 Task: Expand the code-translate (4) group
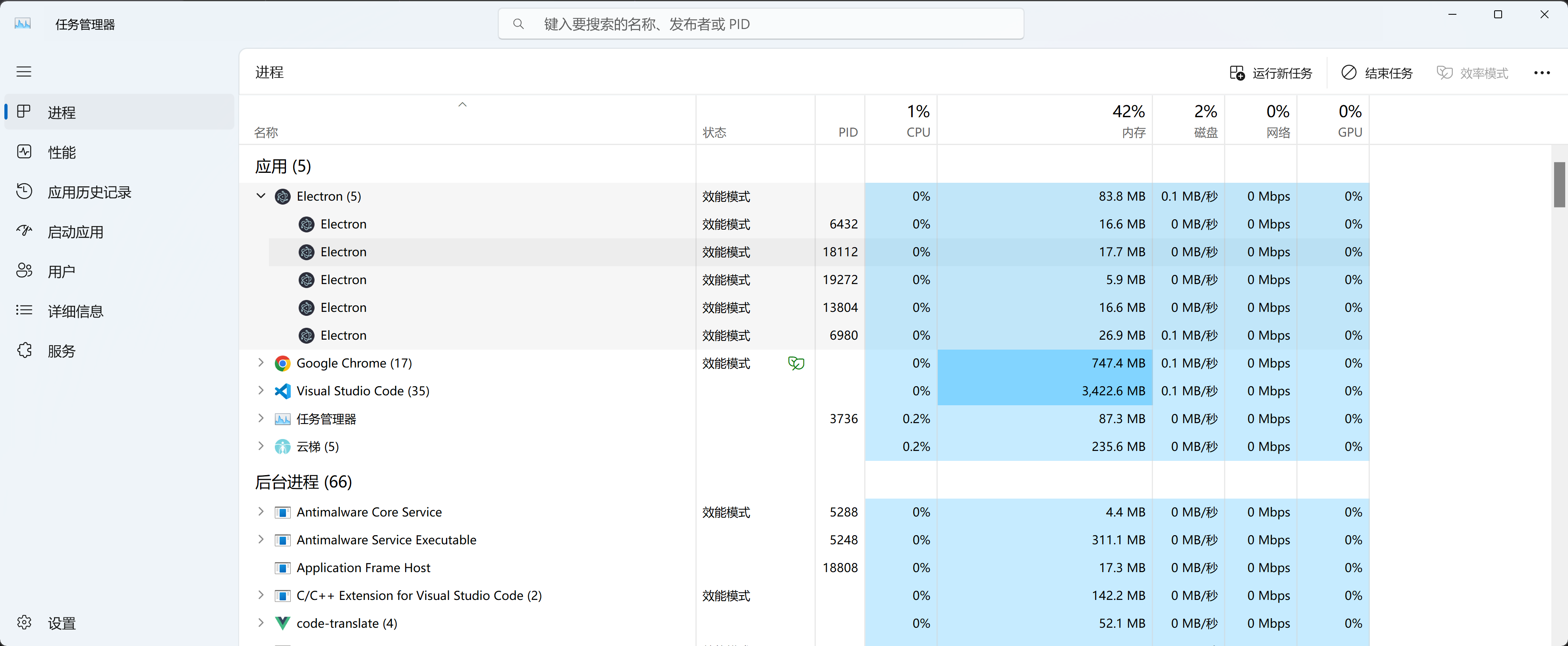coord(261,623)
